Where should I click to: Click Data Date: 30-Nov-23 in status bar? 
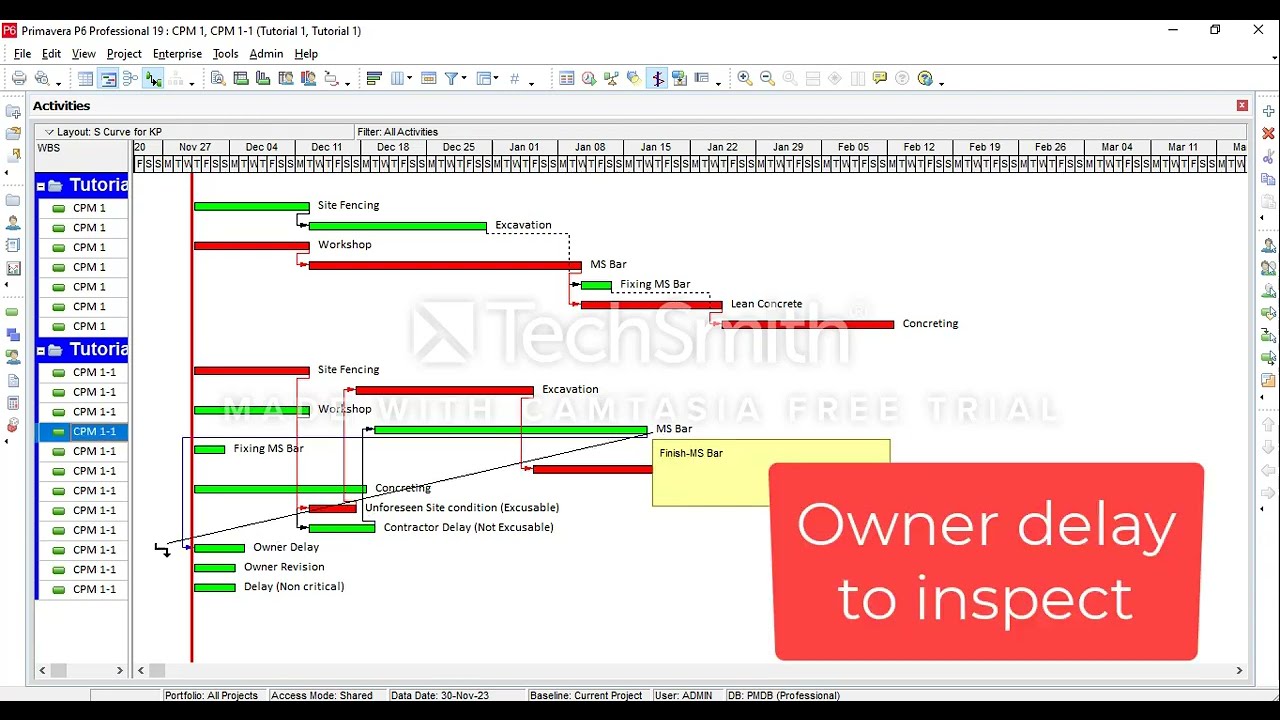pos(440,695)
